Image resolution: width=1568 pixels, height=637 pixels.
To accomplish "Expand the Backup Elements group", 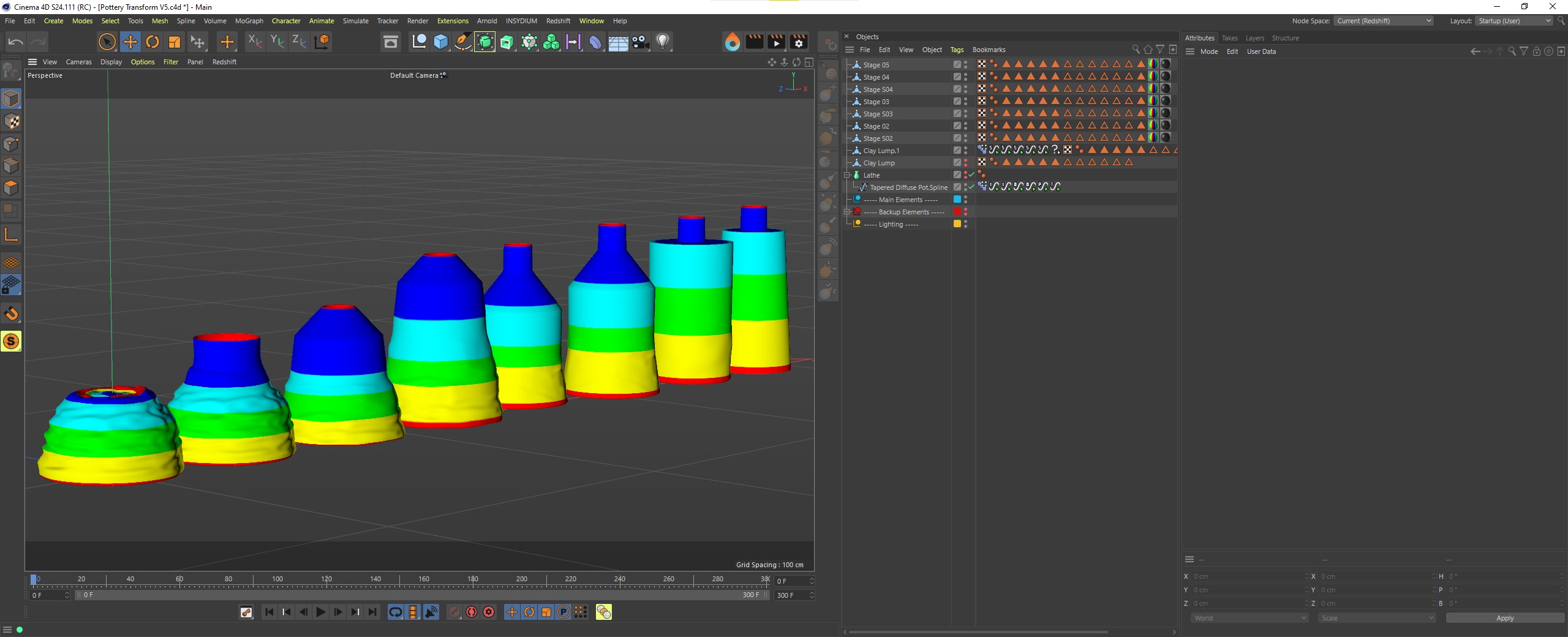I will (x=848, y=212).
